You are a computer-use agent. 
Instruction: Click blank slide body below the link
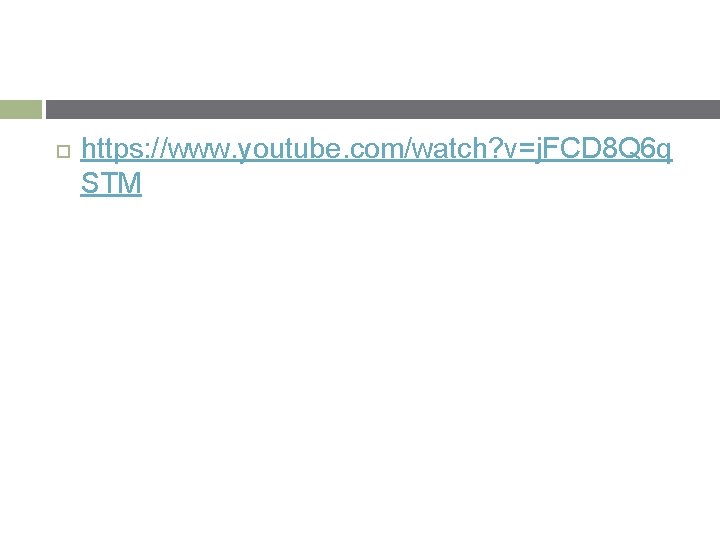tap(360, 367)
